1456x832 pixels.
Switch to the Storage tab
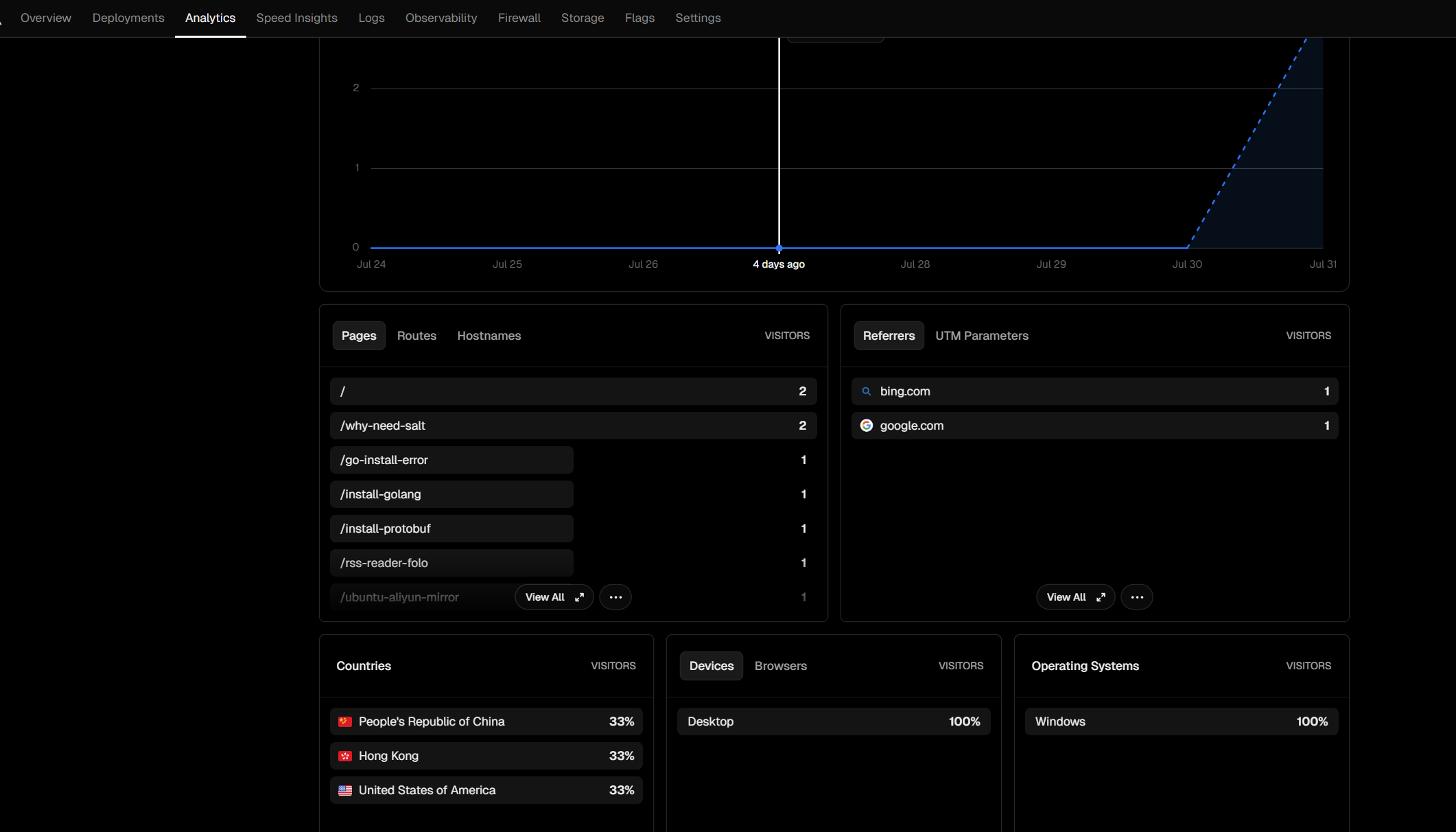(x=583, y=18)
